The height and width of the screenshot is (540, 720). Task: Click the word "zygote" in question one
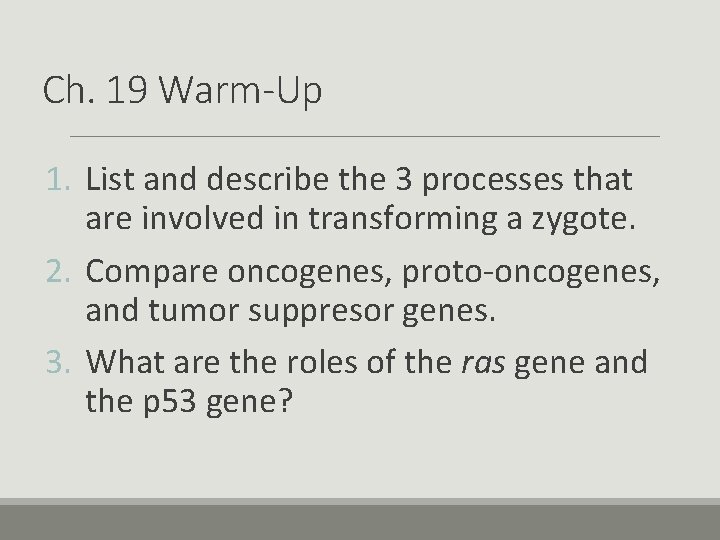[579, 220]
